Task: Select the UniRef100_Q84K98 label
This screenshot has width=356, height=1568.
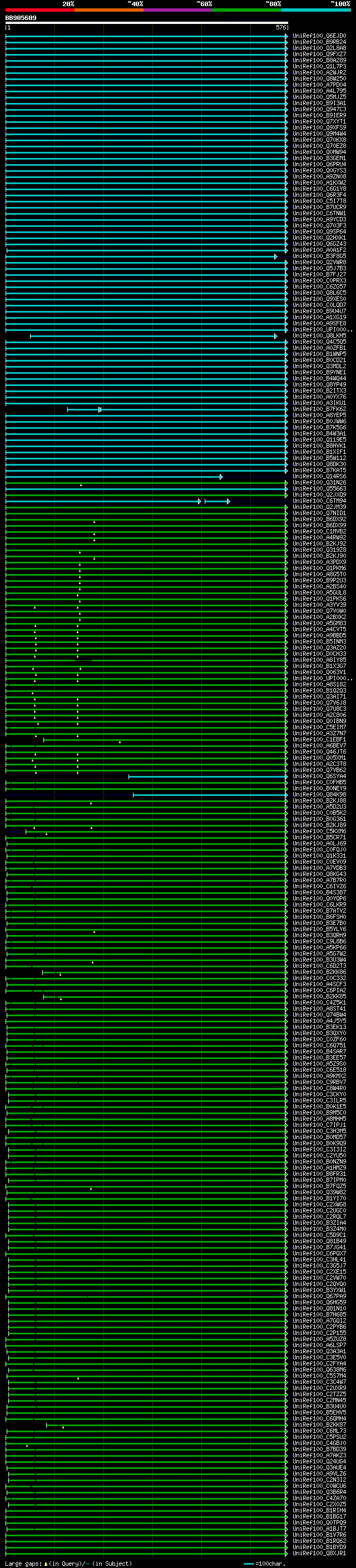Action: pyautogui.click(x=319, y=795)
